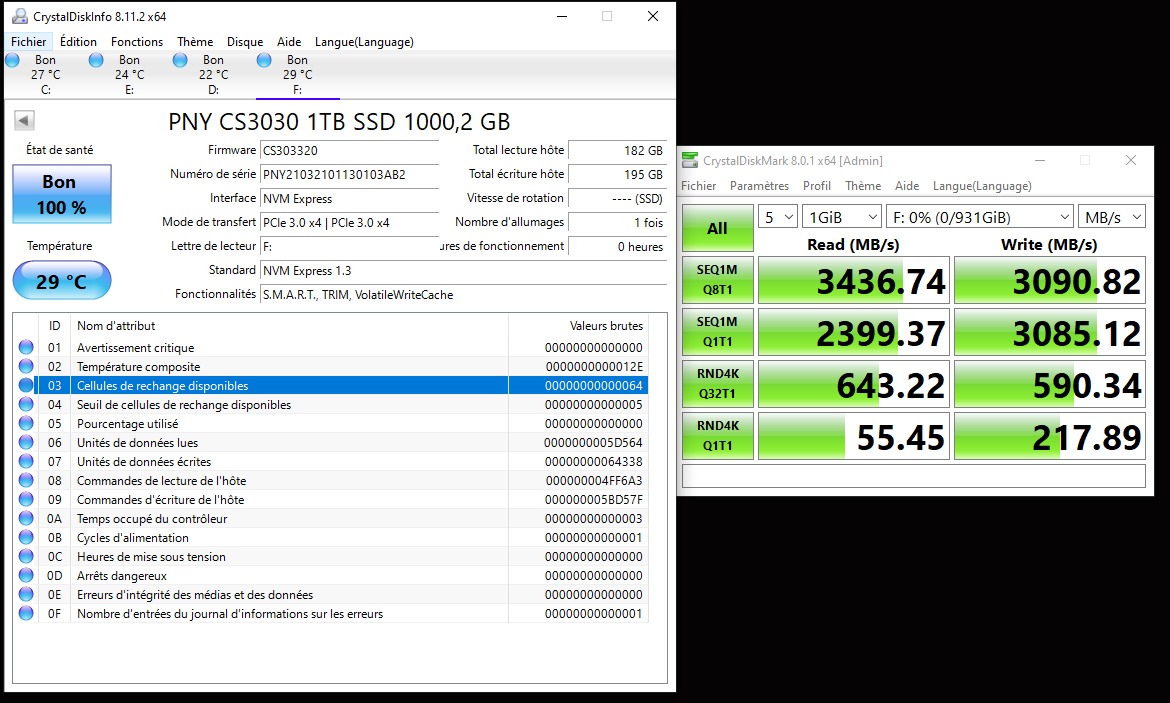
Task: Start SEQ1M Q1T1 benchmark
Action: [x=717, y=332]
